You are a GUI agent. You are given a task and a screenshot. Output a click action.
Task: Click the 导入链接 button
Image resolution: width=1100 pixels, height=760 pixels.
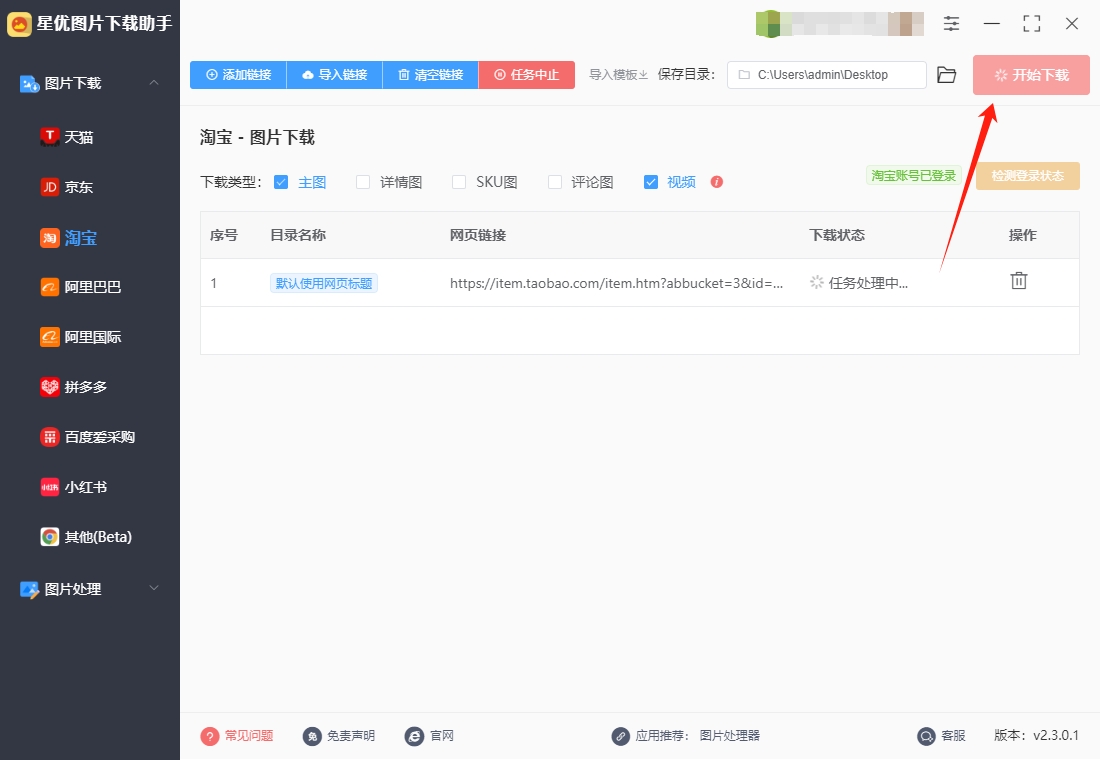(335, 74)
